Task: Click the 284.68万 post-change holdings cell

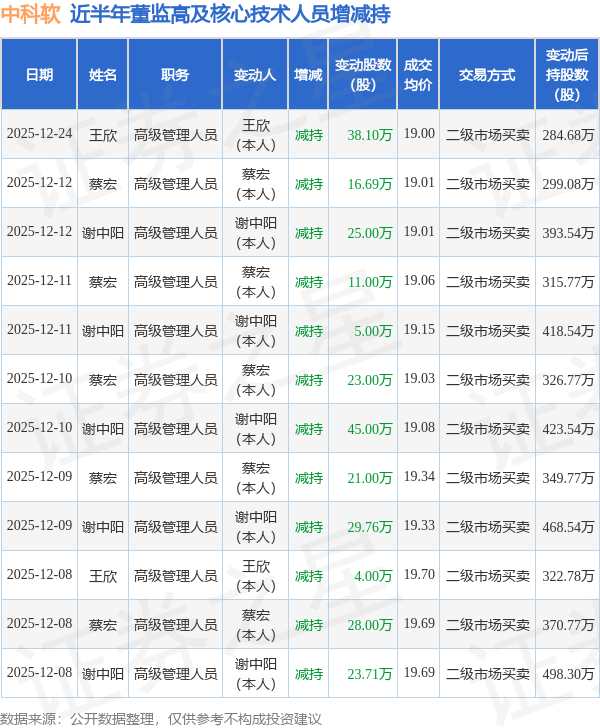Action: [568, 135]
